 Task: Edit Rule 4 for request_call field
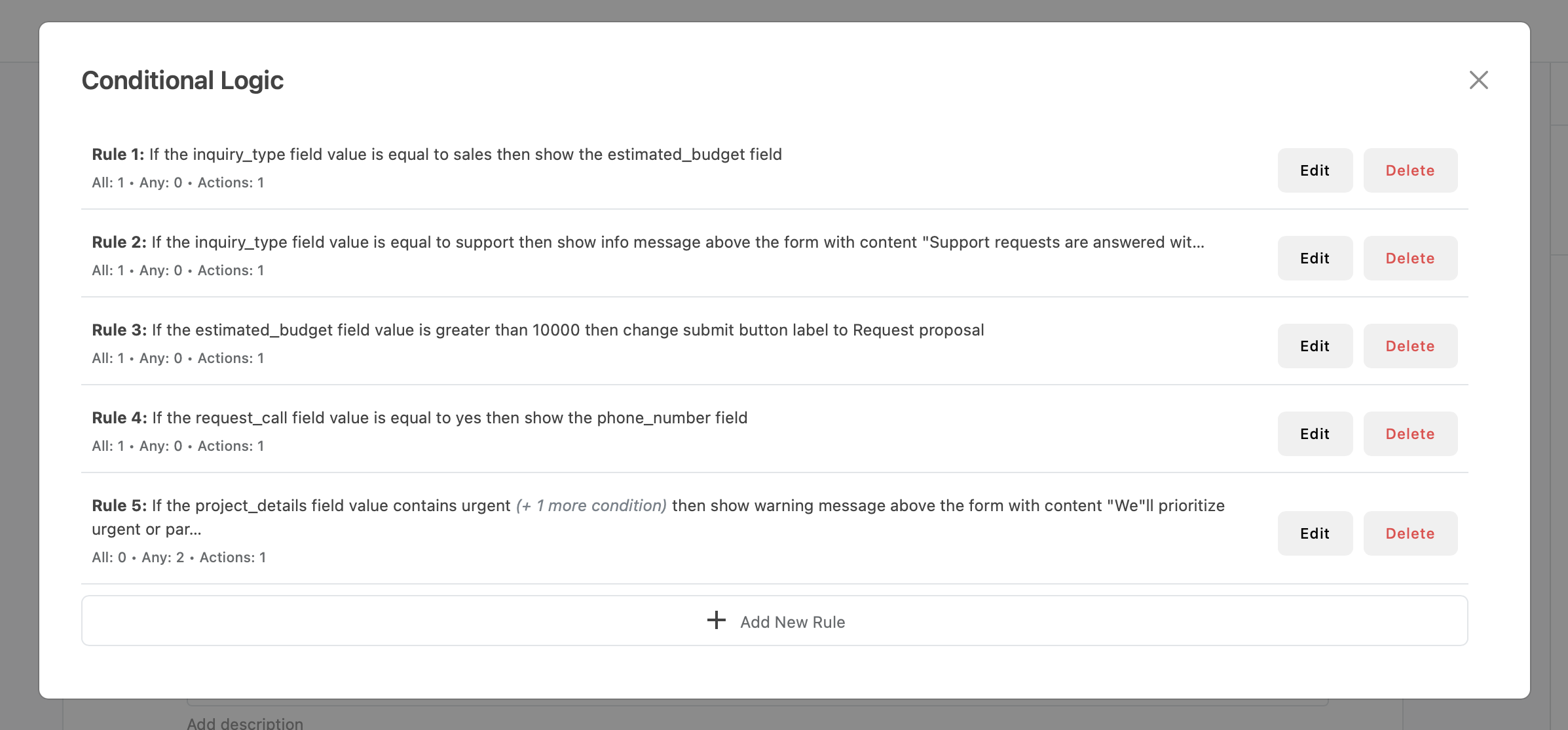click(x=1315, y=433)
